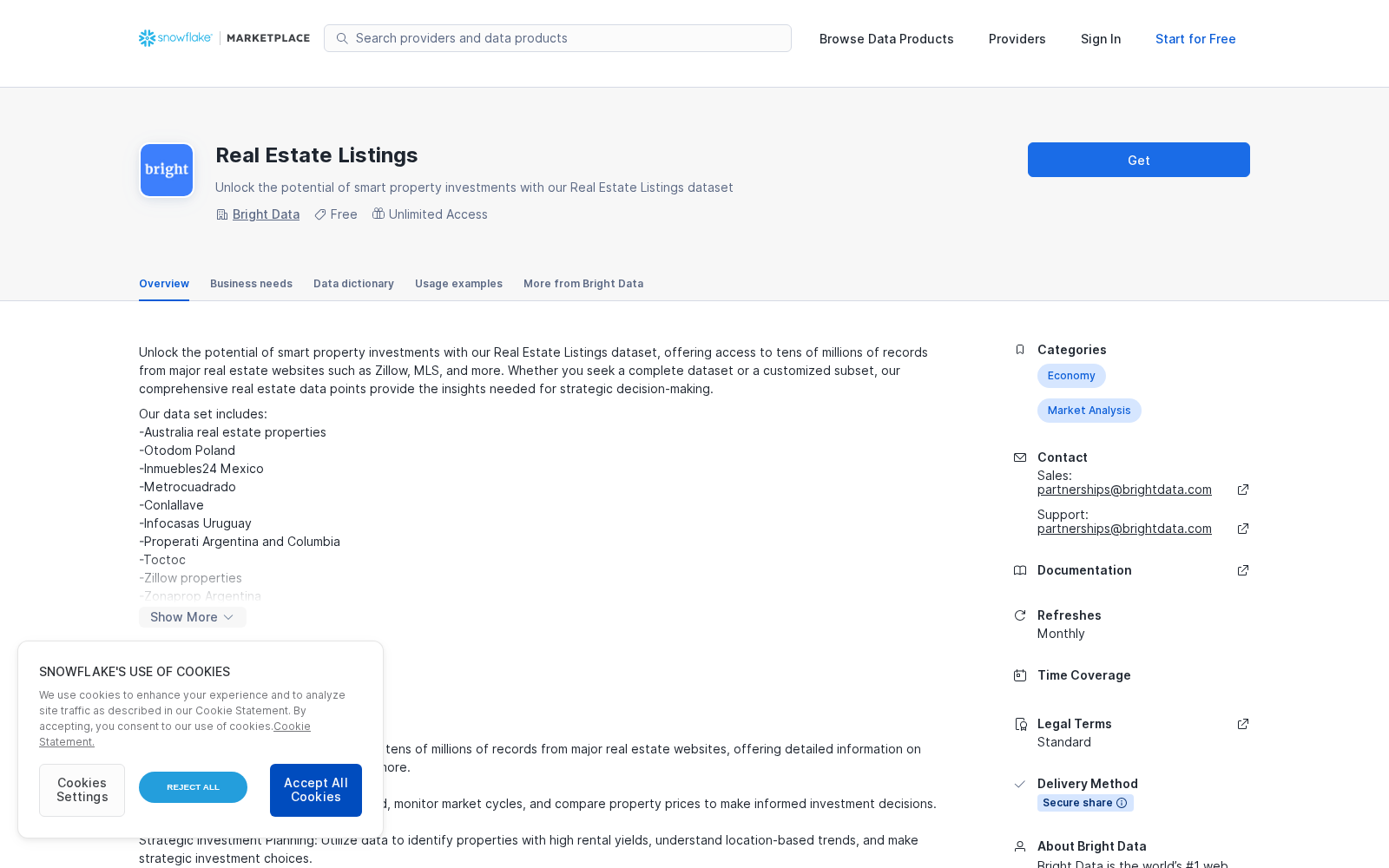Click the book icon beside Documentation
This screenshot has height=868, width=1389.
tap(1020, 570)
